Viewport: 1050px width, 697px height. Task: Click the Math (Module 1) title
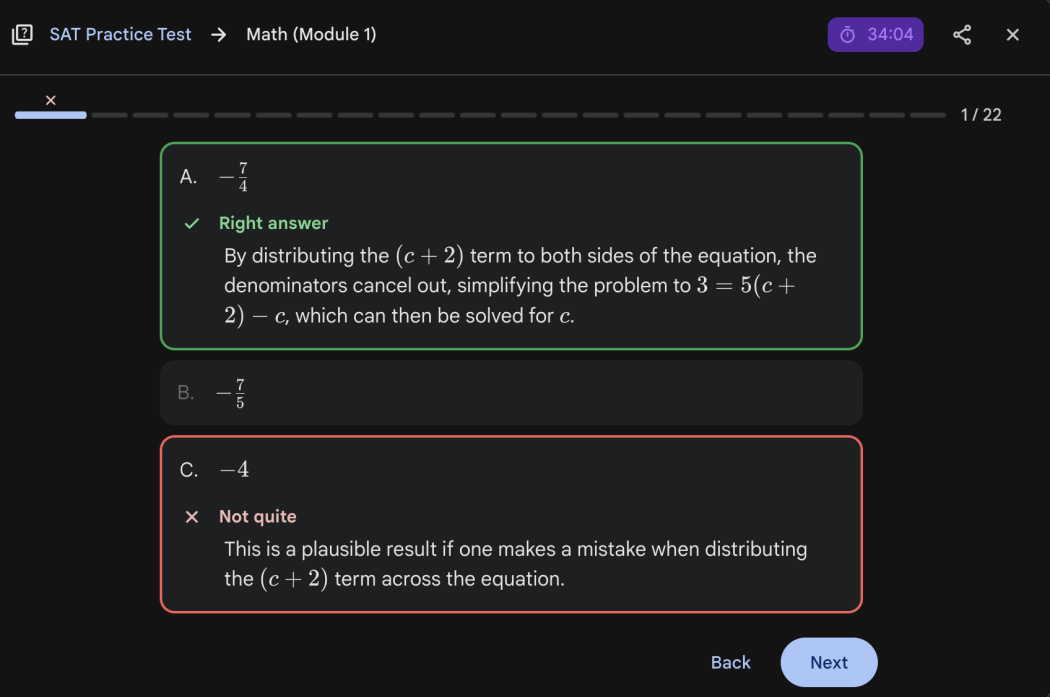(311, 33)
